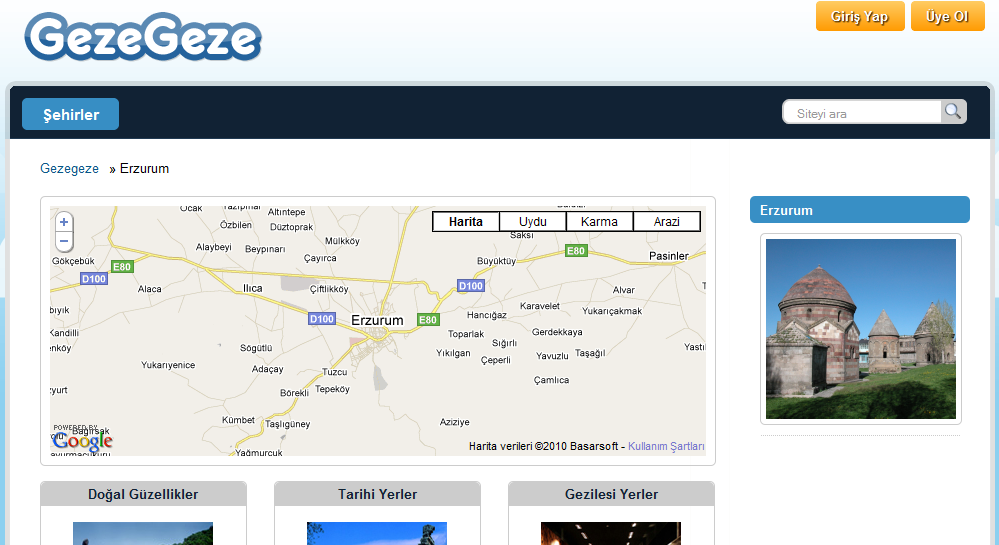
Task: Click the Karavelet label on map
Action: [540, 306]
